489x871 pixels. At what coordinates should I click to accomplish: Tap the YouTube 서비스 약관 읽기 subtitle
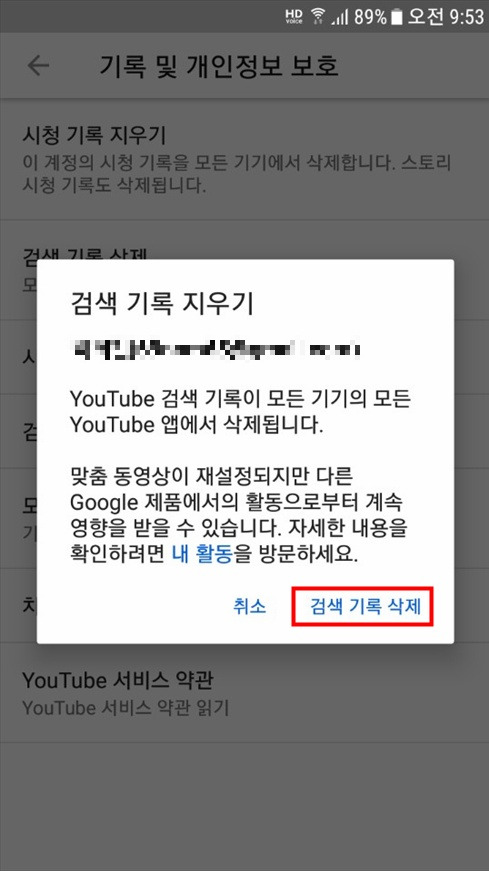coord(126,708)
